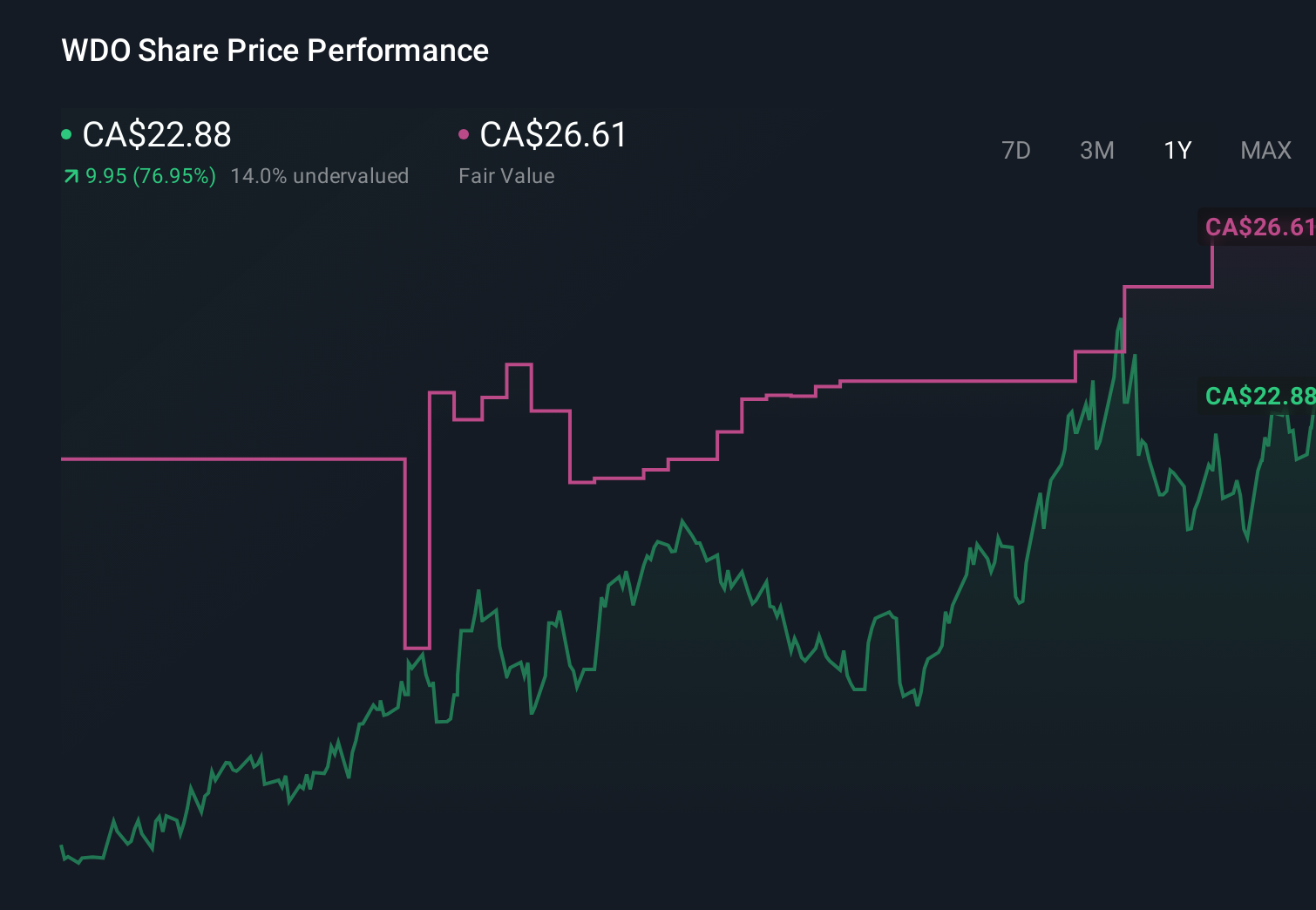Click the green share price line peak
1316x910 pixels.
(x=1121, y=321)
